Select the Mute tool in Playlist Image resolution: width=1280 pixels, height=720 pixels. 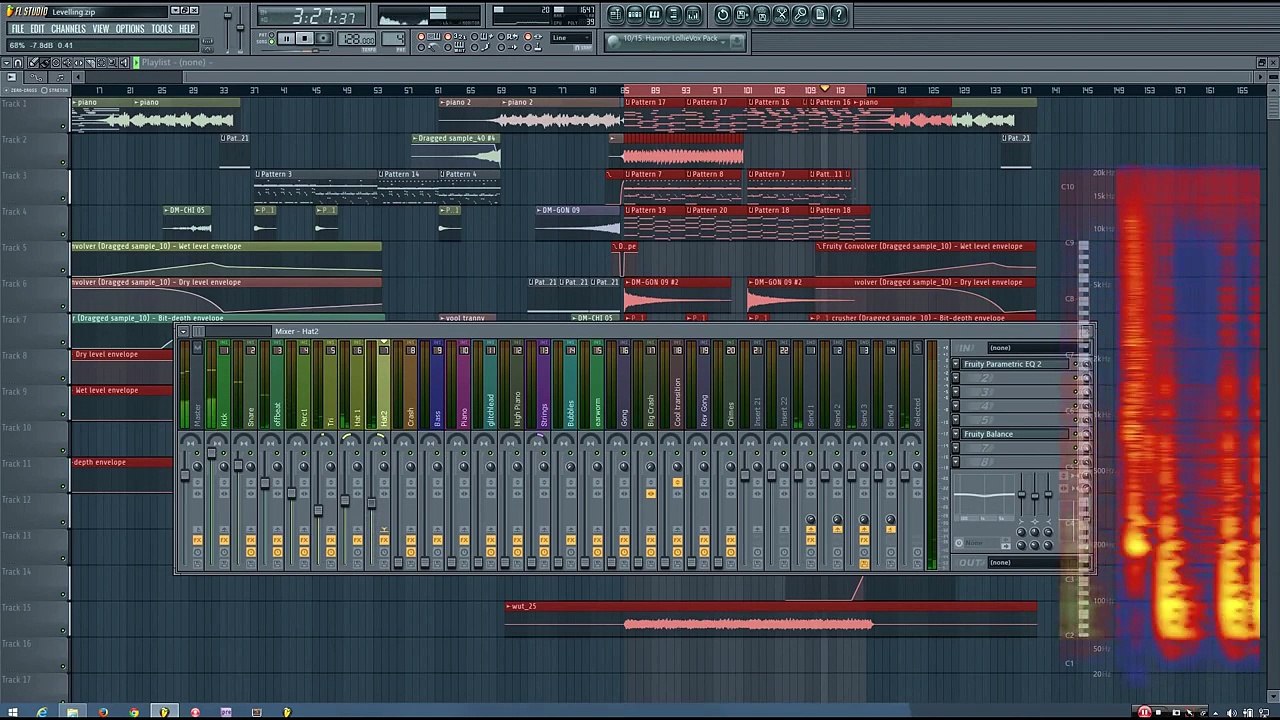coord(67,62)
